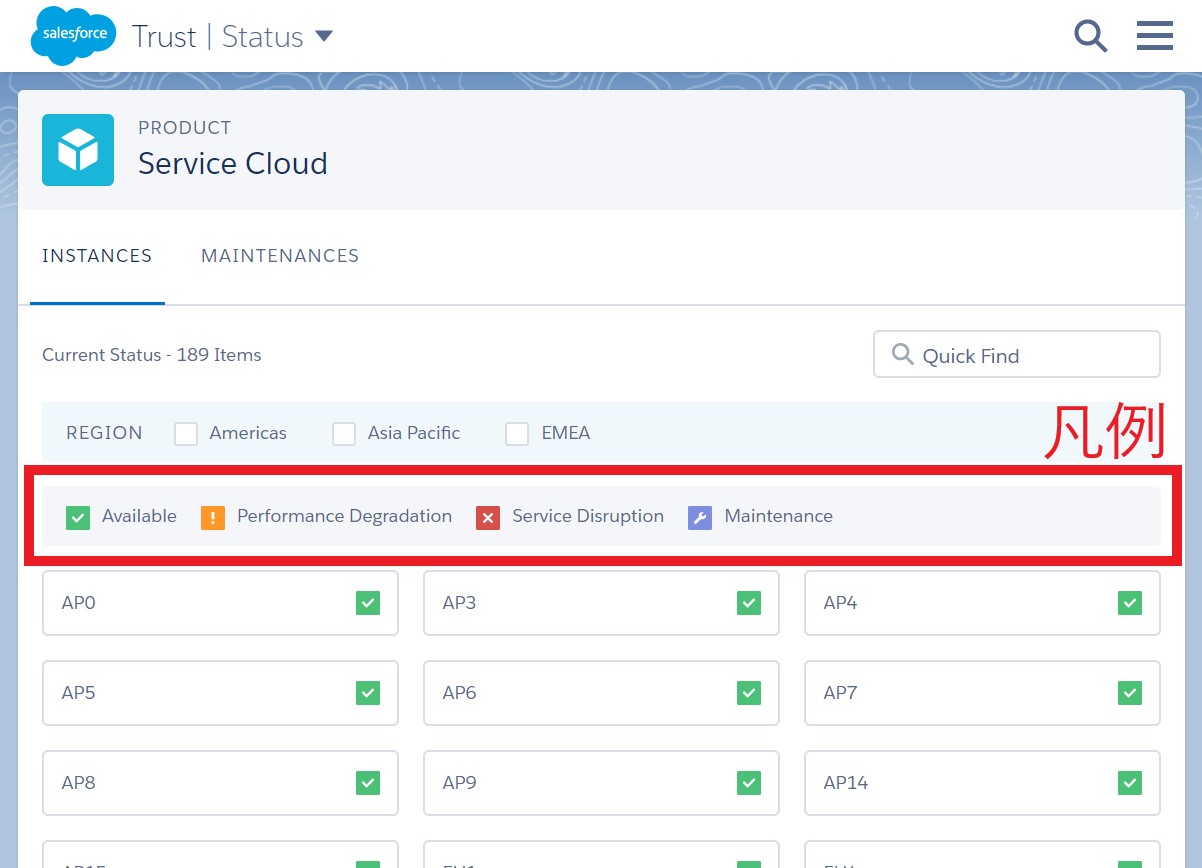The image size is (1202, 868).
Task: Toggle the EMEA region checkbox
Action: (517, 434)
